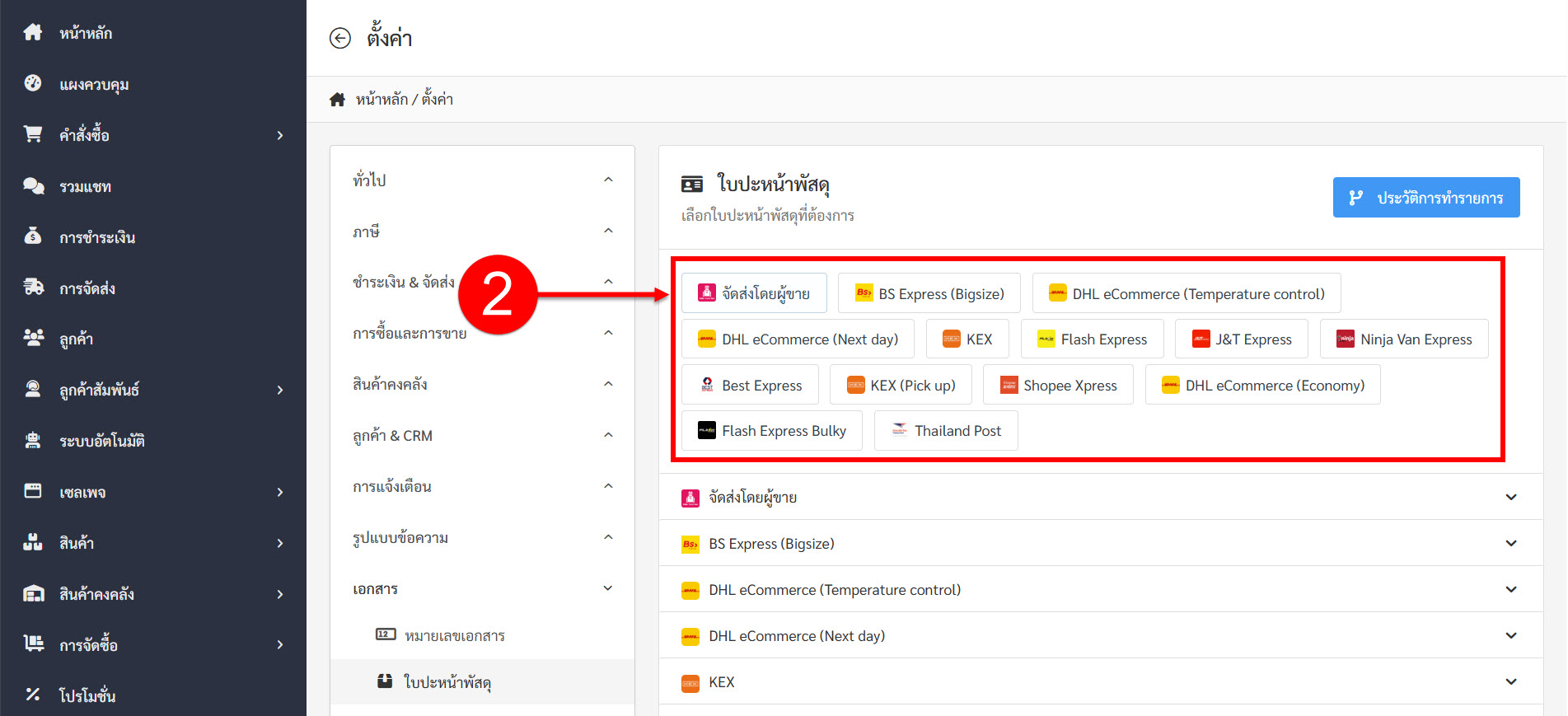Screen dimensions: 1568x716
Task: Click the ลูกค้า people icon
Action: [x=33, y=338]
